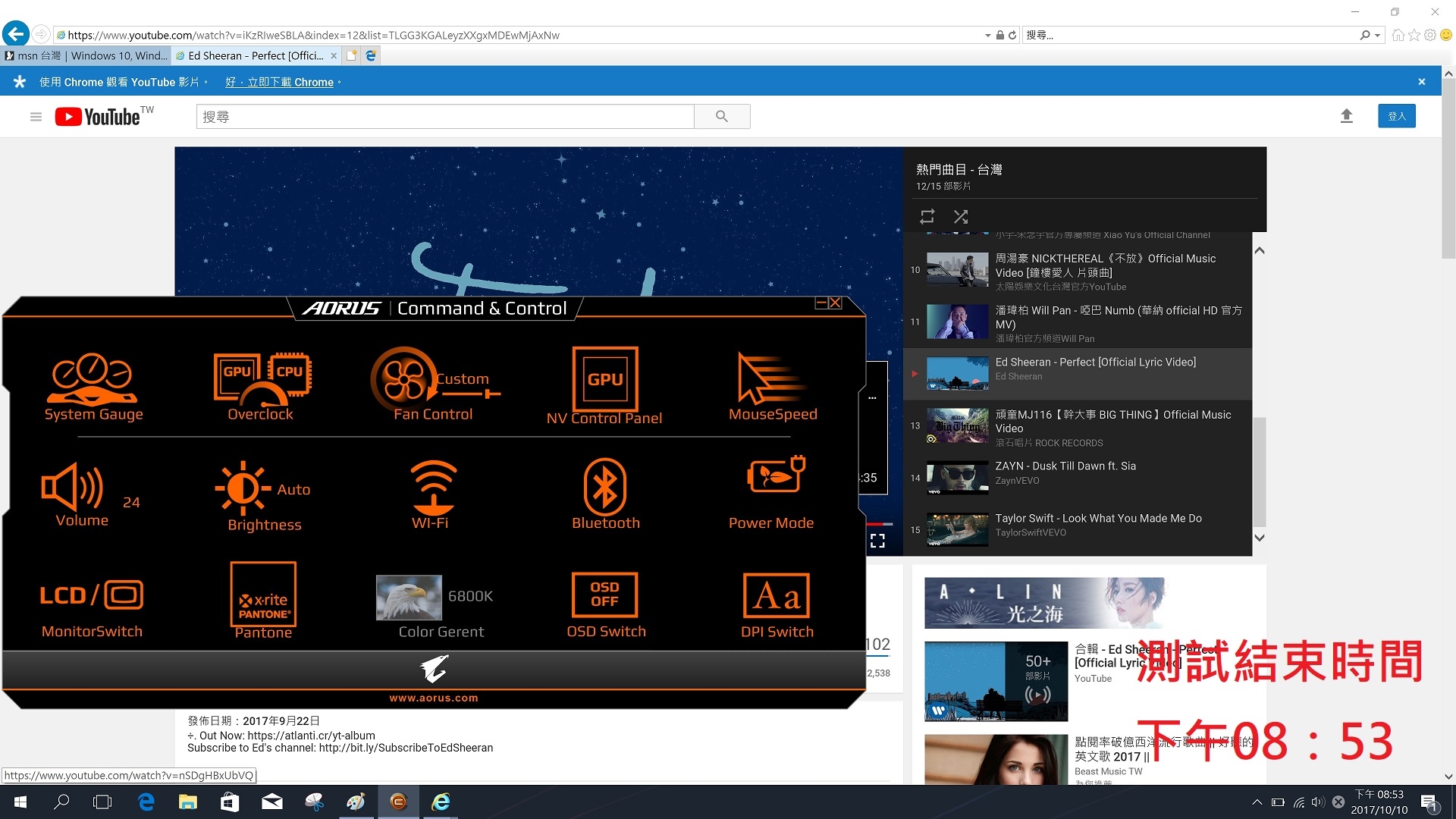Click YouTube search magnifier button
Screen dimensions: 1456x819
pos(722,116)
